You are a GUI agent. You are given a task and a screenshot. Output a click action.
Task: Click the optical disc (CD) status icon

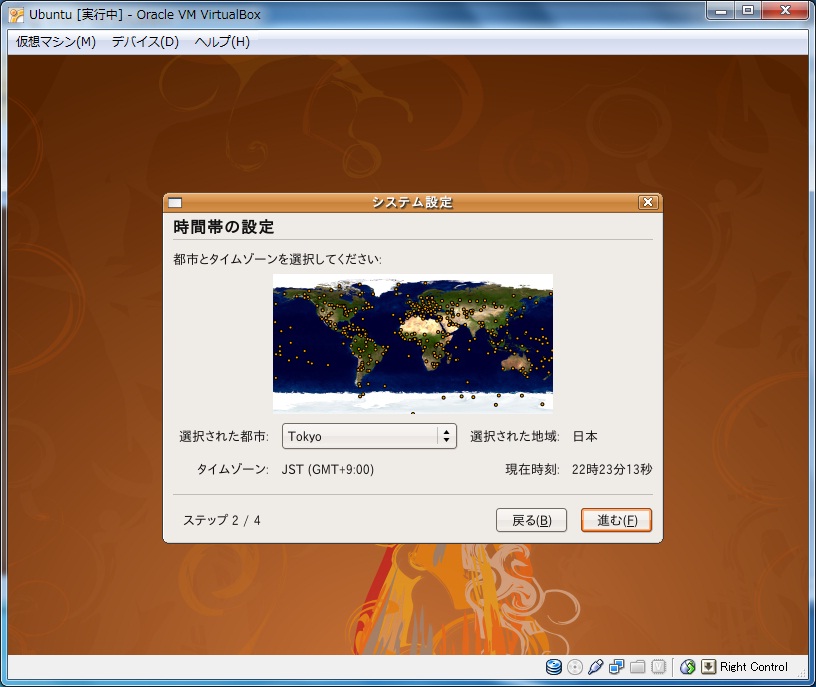point(575,667)
